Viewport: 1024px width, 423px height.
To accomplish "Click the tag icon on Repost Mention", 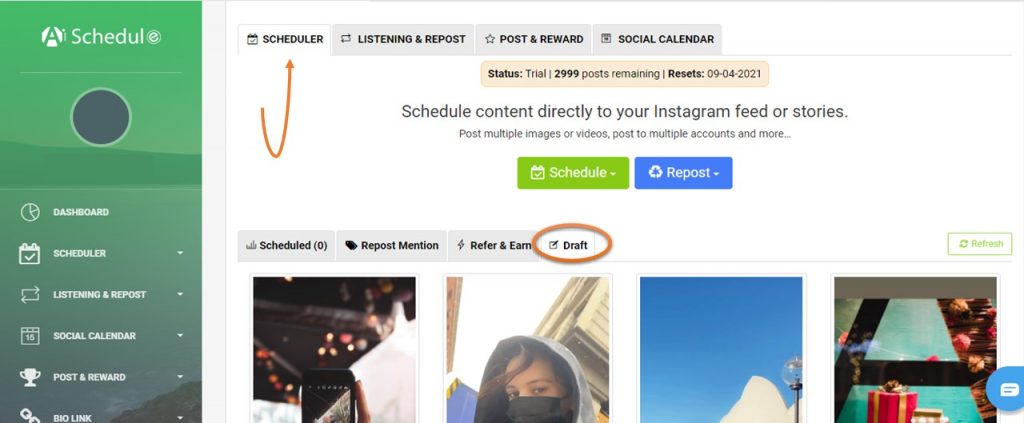I will coord(351,245).
